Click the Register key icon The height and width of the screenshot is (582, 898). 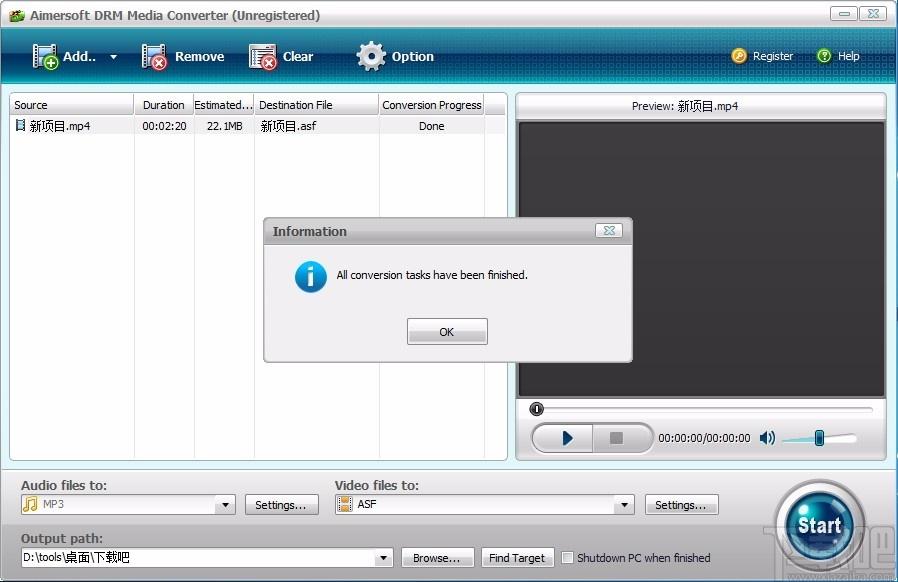point(739,56)
